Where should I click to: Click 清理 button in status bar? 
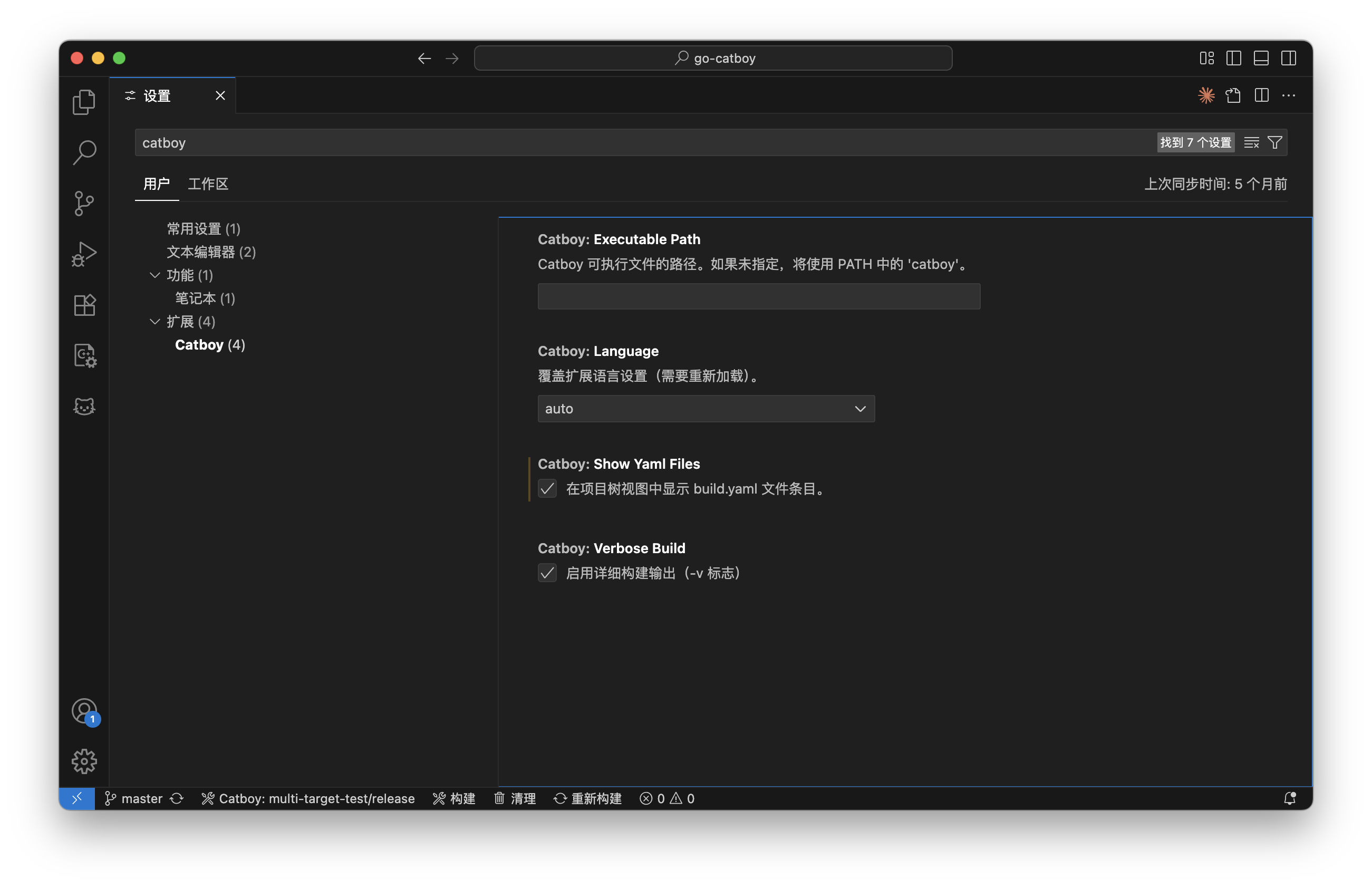coord(515,799)
